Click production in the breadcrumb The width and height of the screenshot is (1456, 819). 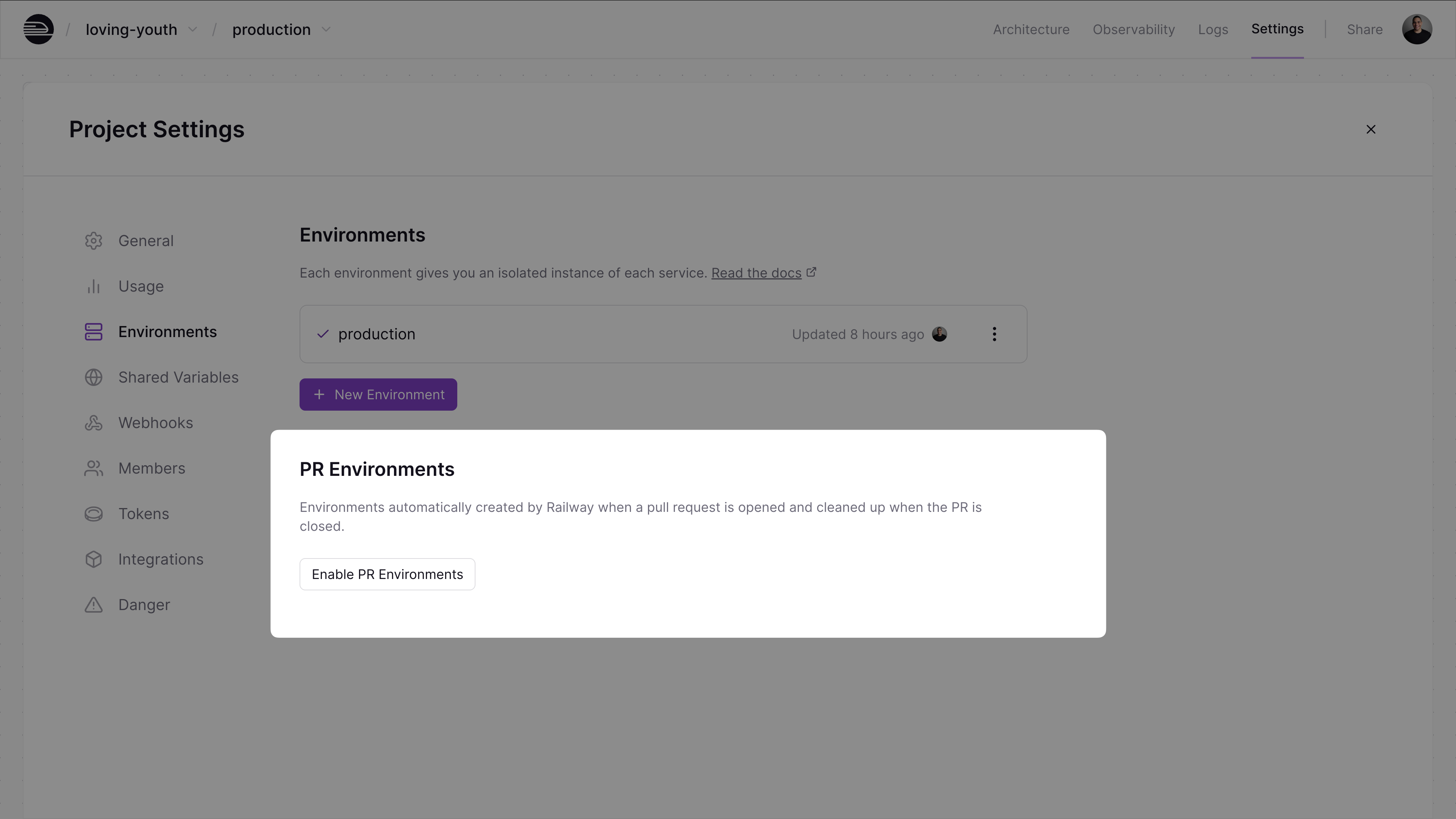click(271, 30)
